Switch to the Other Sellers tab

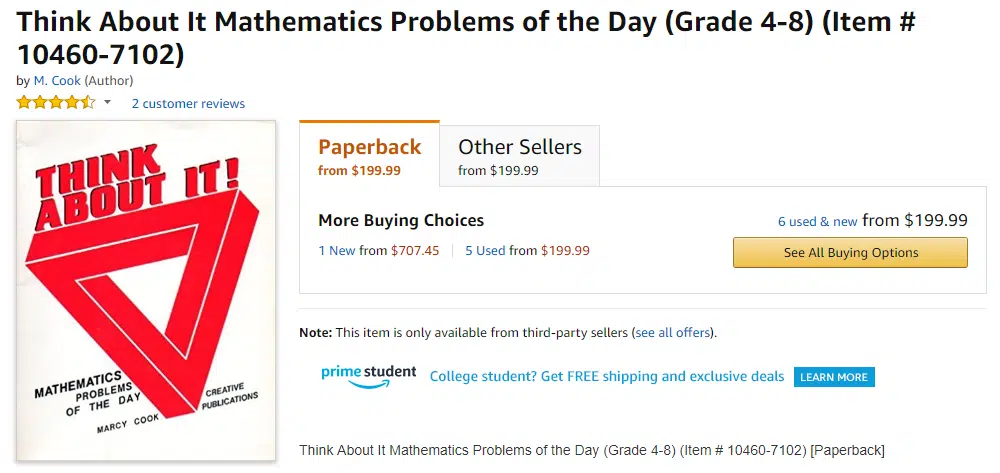520,156
